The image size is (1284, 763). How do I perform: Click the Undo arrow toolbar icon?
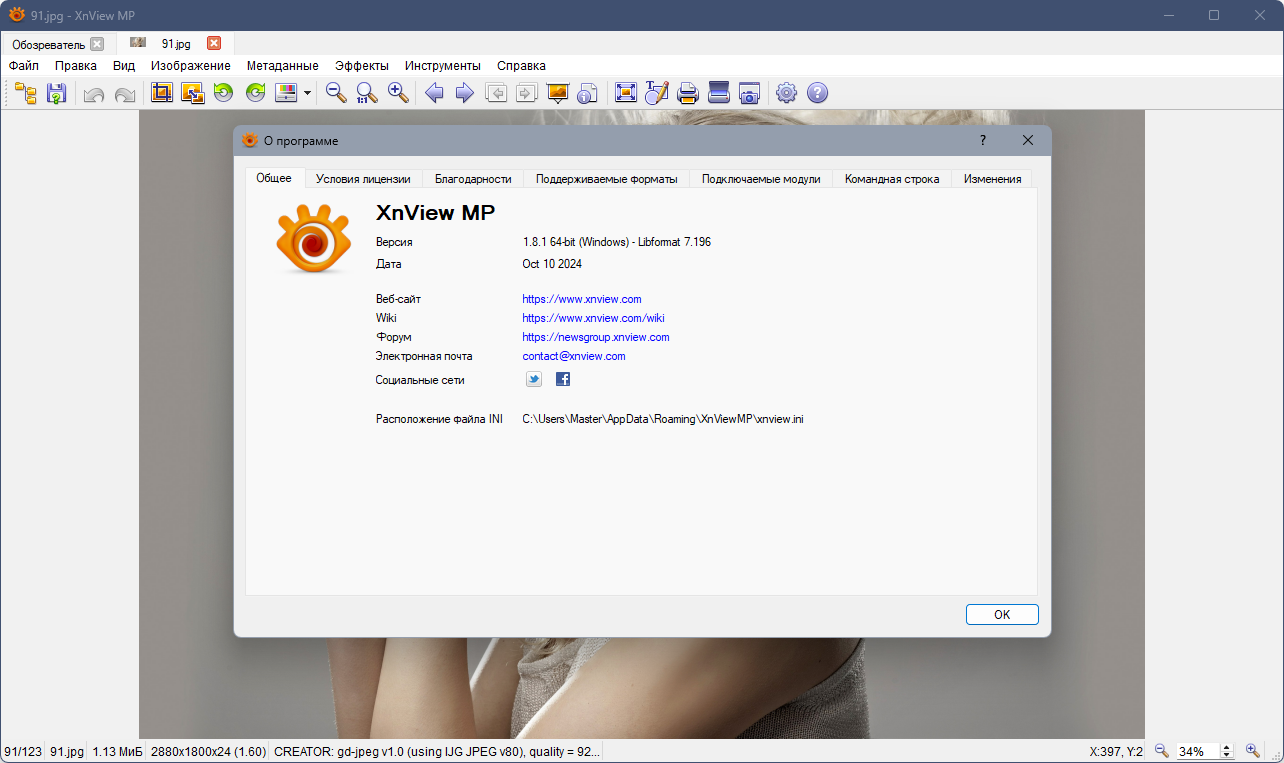point(94,94)
